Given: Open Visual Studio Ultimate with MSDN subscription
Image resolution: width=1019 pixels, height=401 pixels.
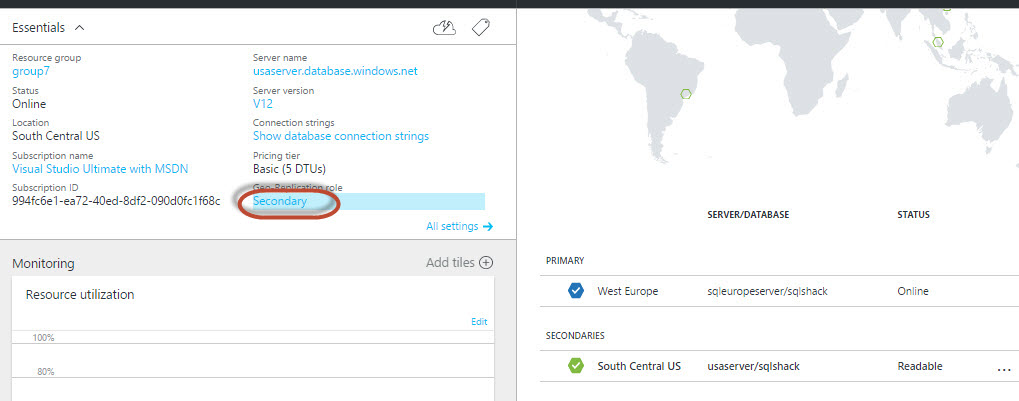Looking at the screenshot, I should coord(100,169).
